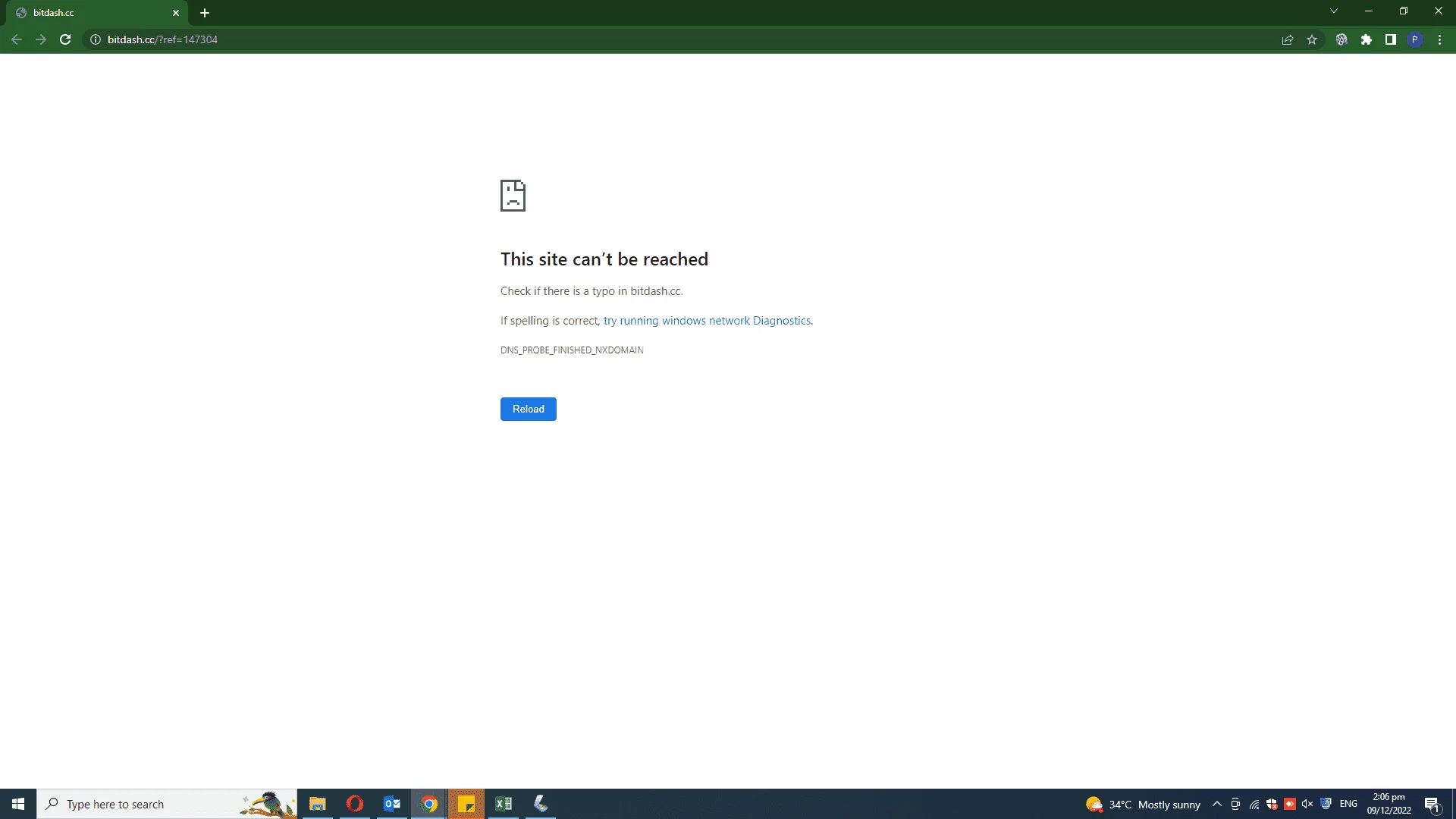Open Outlook from taskbar

point(392,804)
